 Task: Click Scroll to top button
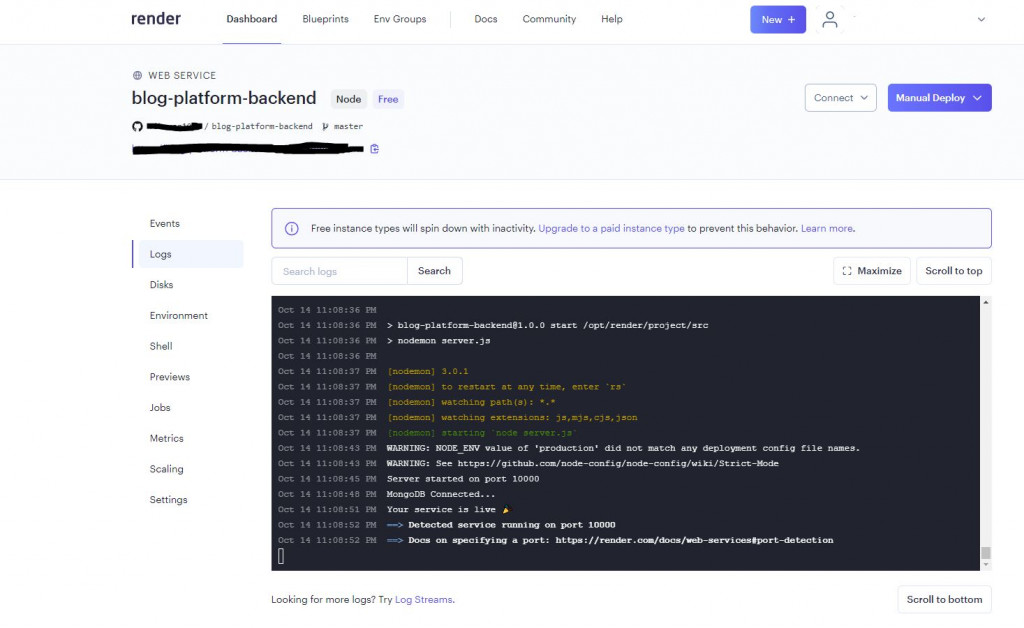coord(953,271)
